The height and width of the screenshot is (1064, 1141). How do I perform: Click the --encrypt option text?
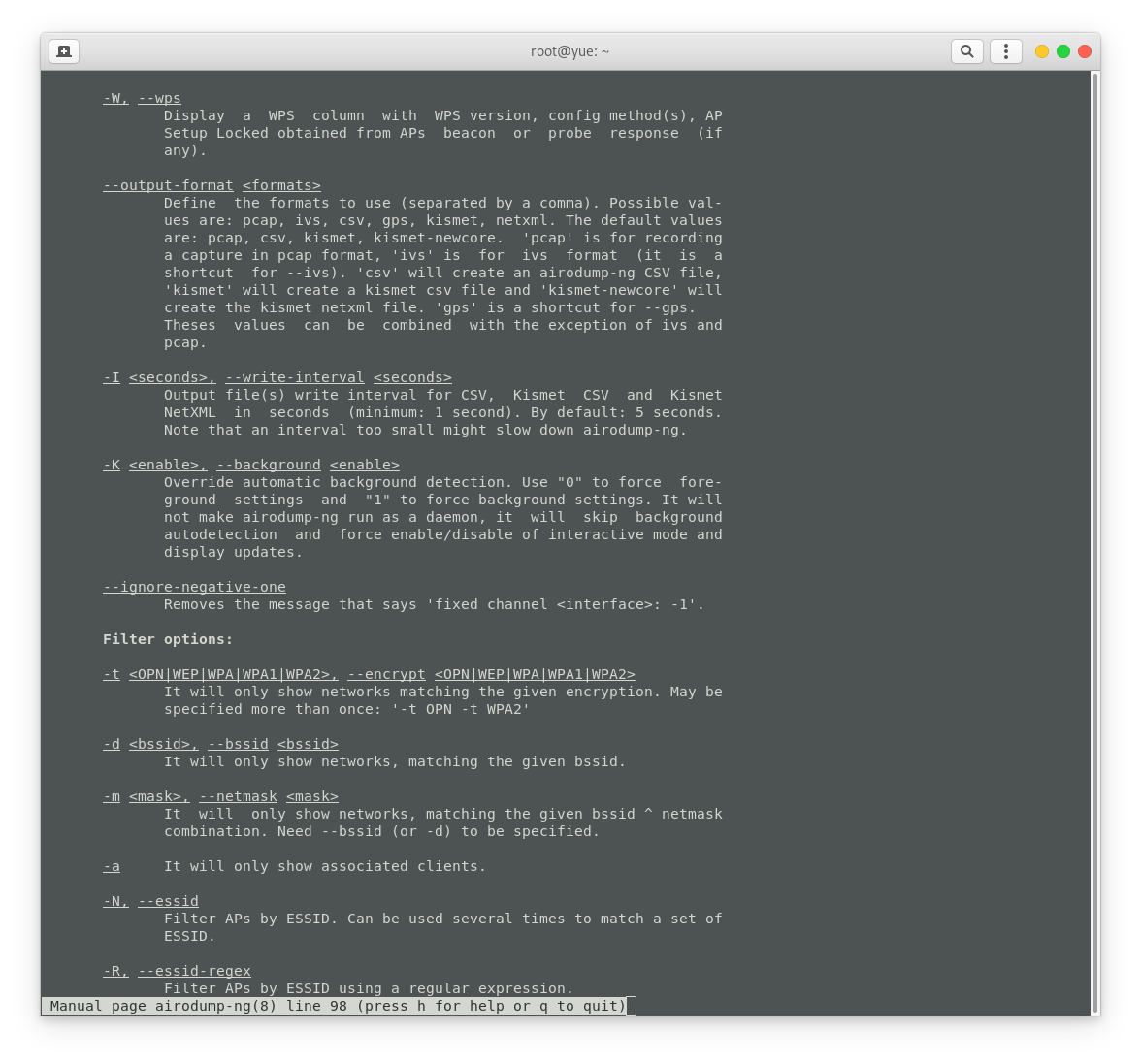coord(386,674)
